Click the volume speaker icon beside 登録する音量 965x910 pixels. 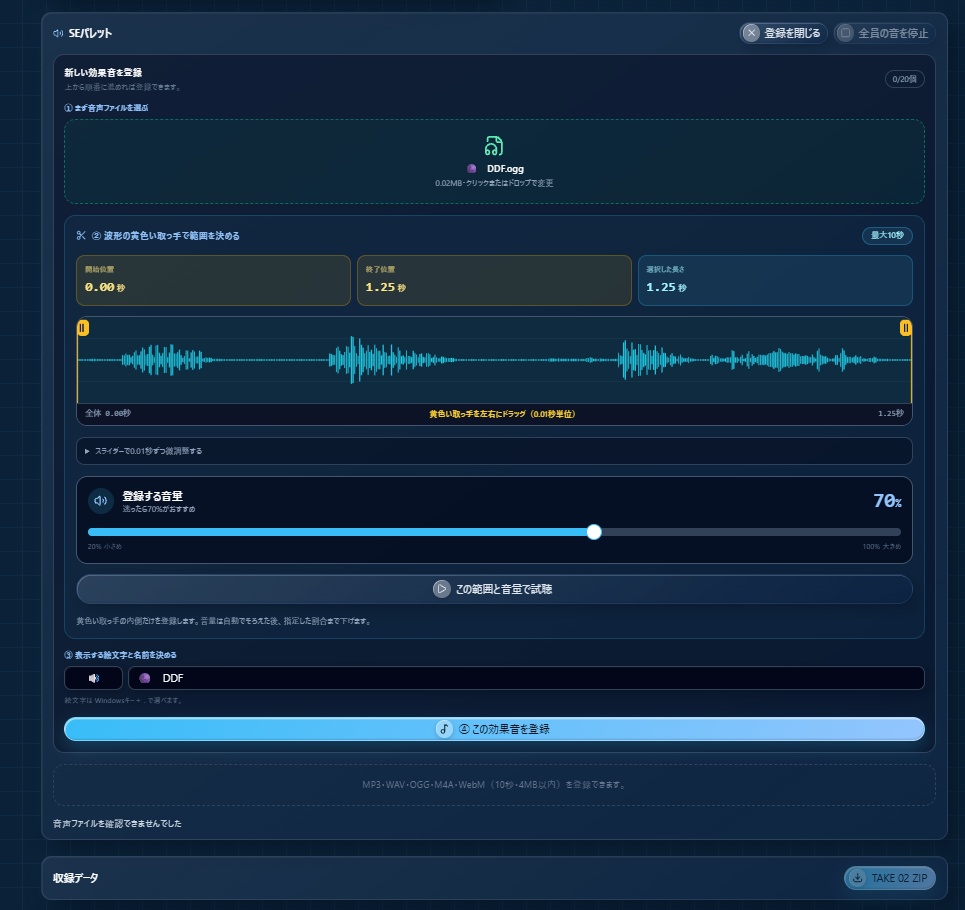coord(101,501)
